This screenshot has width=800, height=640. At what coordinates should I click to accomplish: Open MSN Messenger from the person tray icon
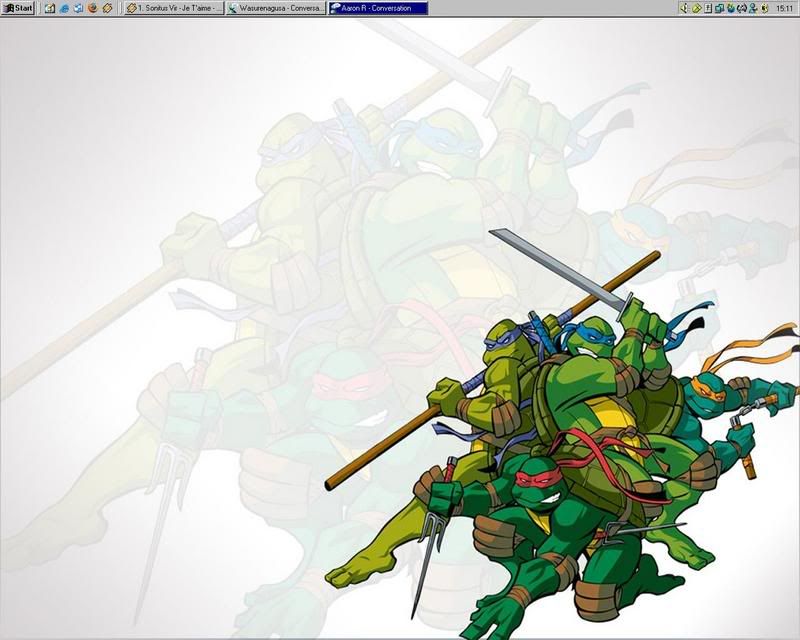coord(751,8)
